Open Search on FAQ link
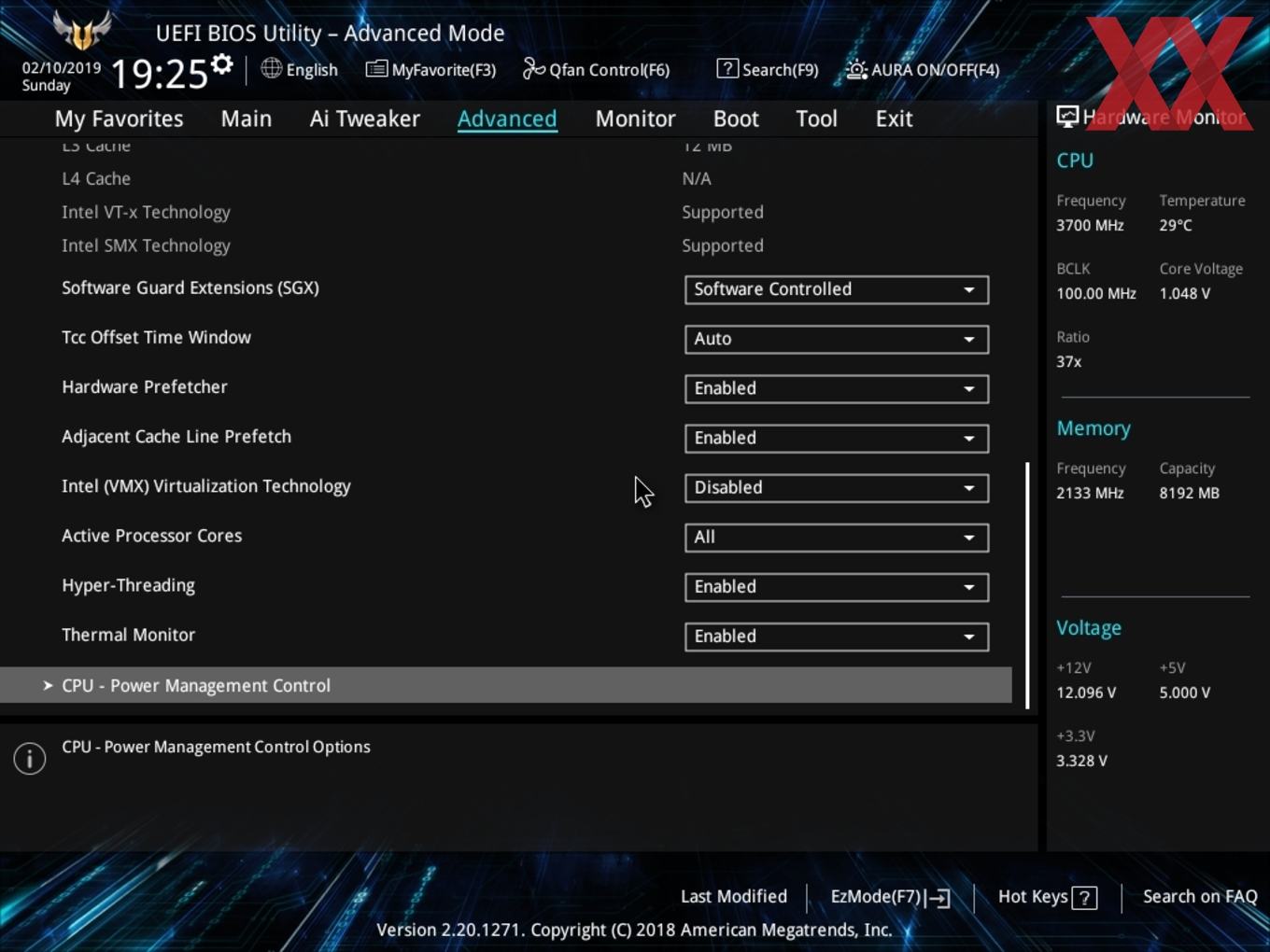 click(1200, 896)
